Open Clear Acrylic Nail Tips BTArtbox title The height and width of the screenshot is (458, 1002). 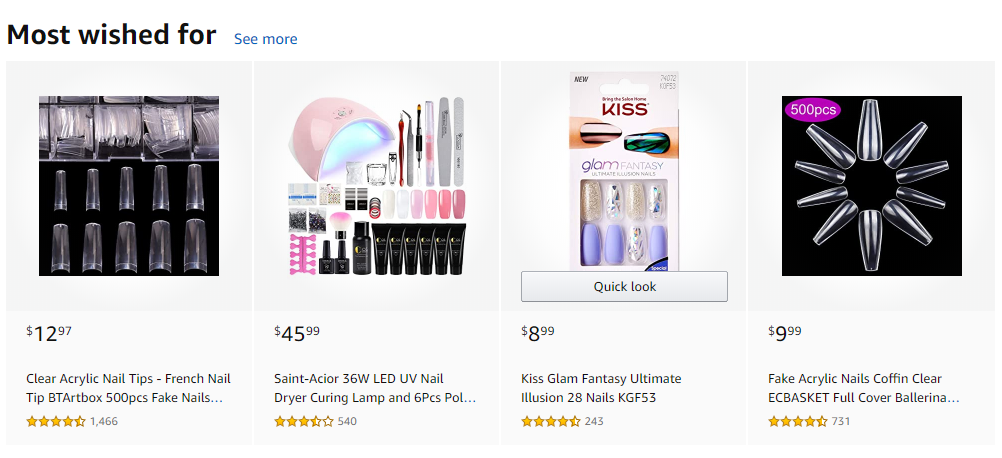[128, 388]
